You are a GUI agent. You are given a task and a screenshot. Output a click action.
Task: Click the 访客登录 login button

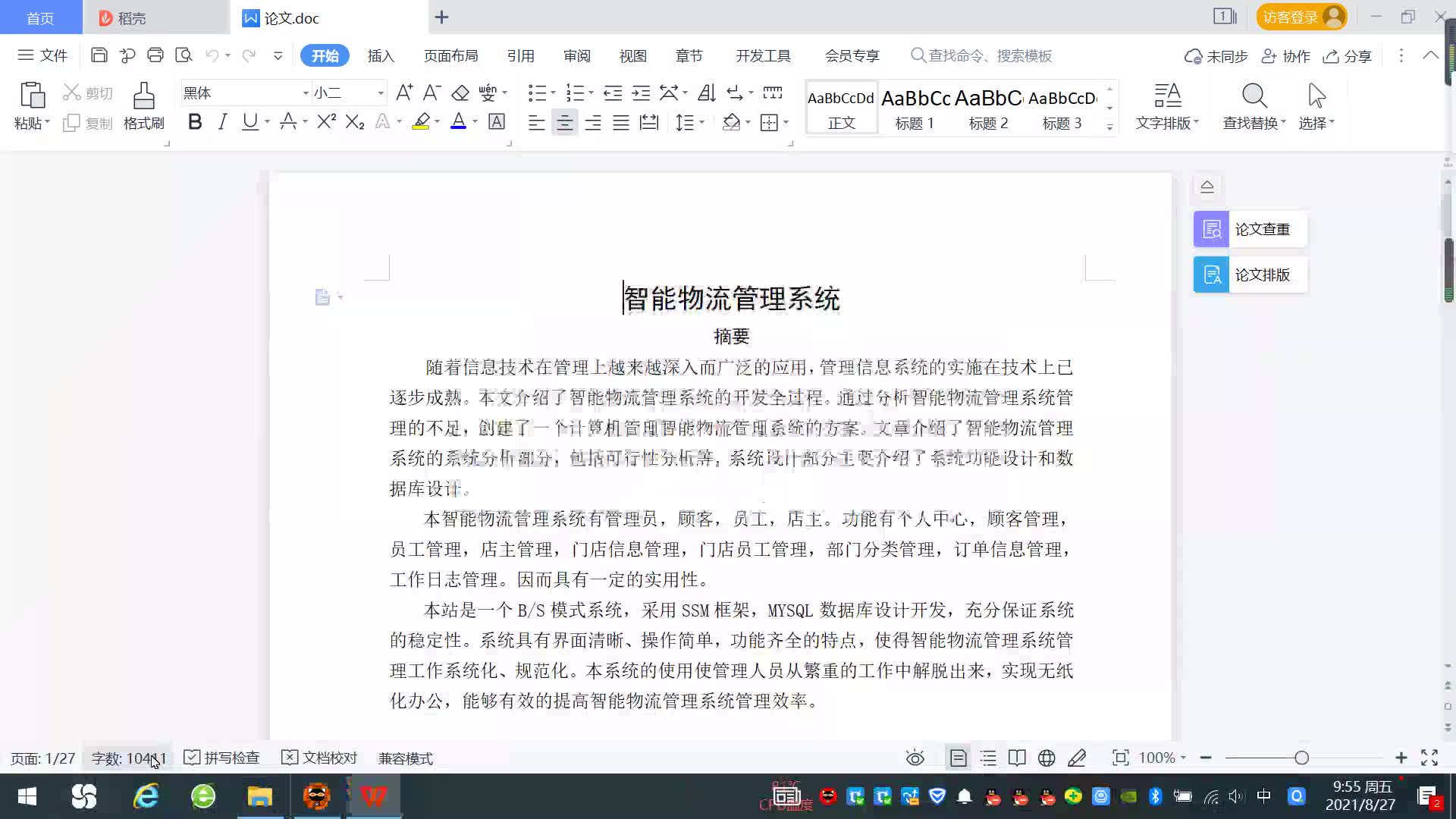(1301, 17)
